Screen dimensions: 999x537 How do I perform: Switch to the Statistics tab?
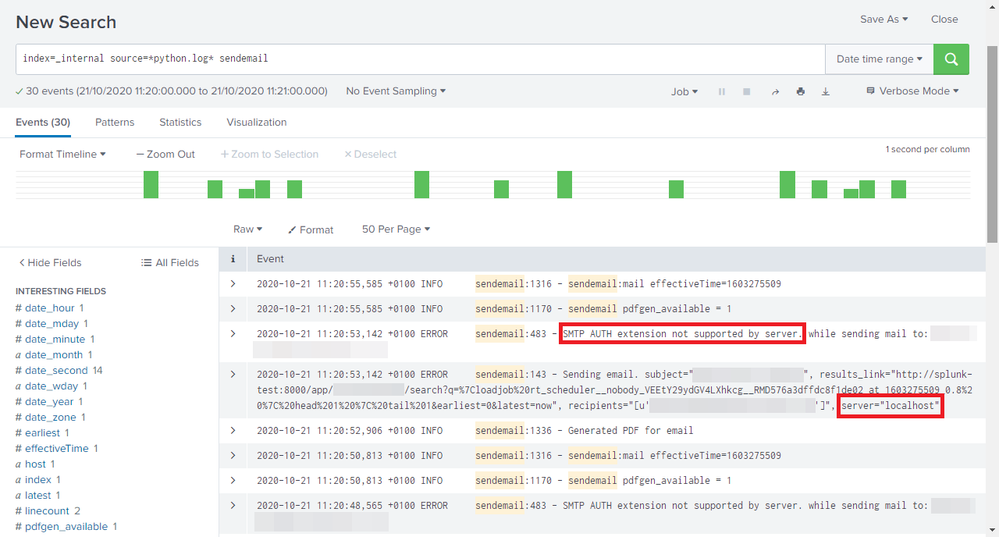pos(180,122)
